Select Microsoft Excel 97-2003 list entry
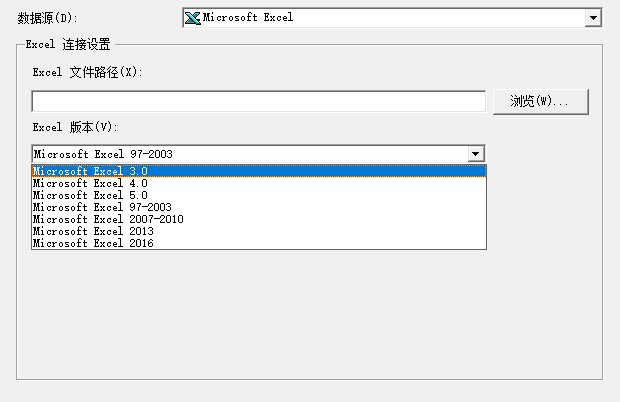Viewport: 620px width, 402px height. coord(102,207)
